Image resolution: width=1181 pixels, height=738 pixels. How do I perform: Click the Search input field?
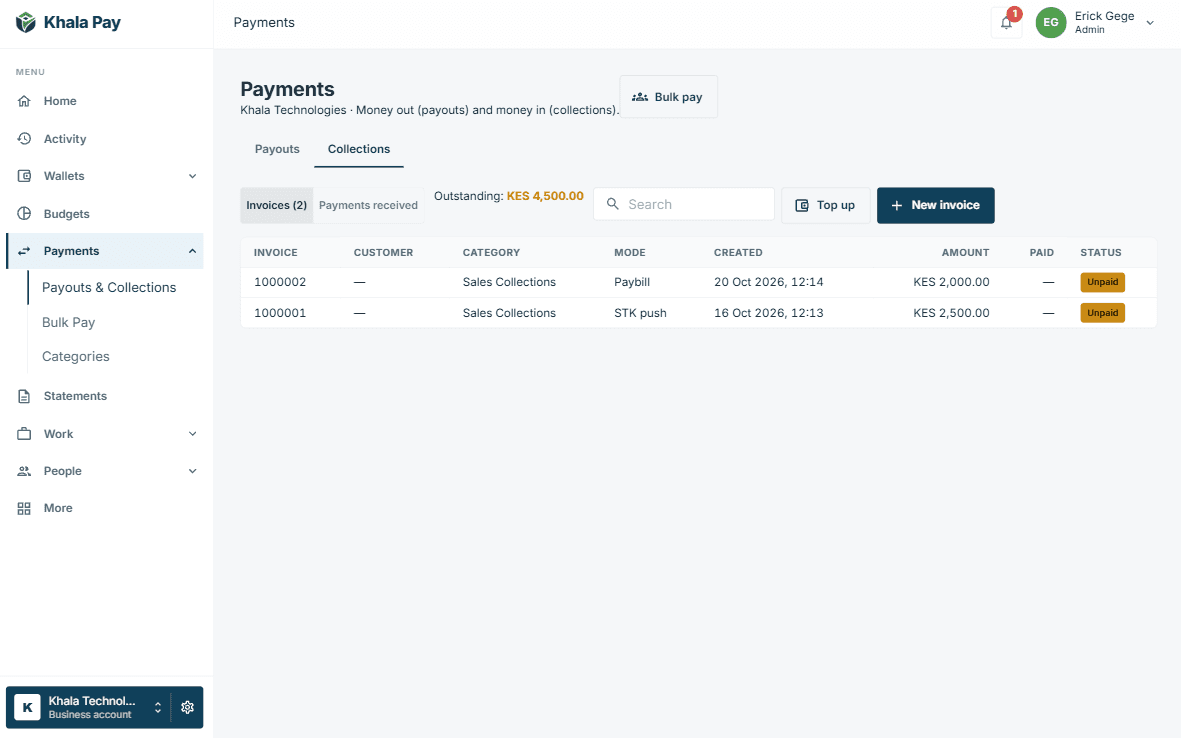click(684, 204)
